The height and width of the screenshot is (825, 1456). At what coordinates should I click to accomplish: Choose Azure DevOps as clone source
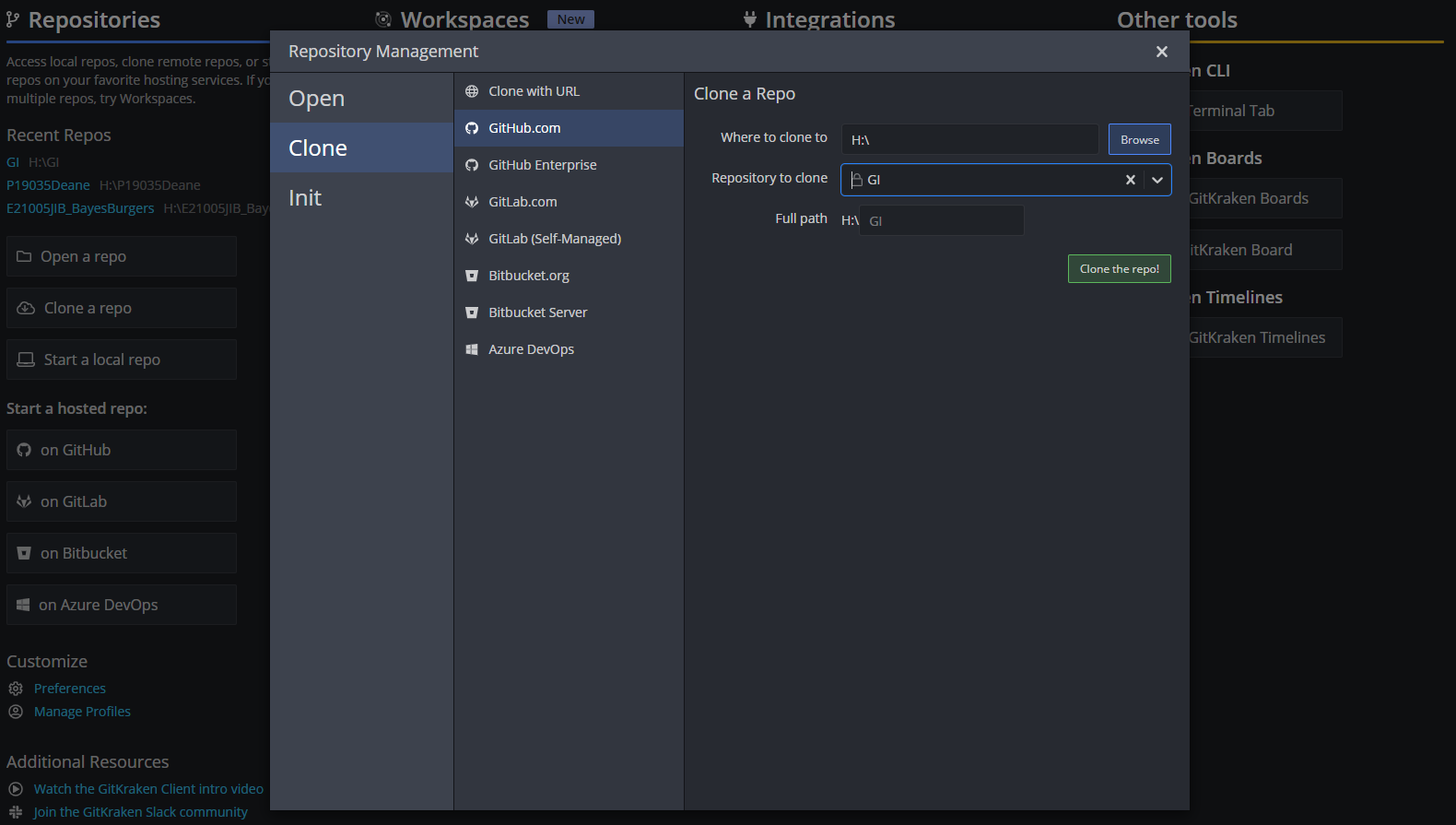[x=569, y=349]
